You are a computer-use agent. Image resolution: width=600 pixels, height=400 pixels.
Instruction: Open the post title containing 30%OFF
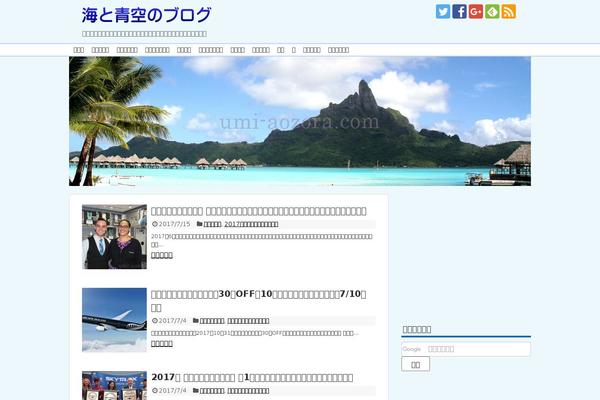click(x=259, y=300)
